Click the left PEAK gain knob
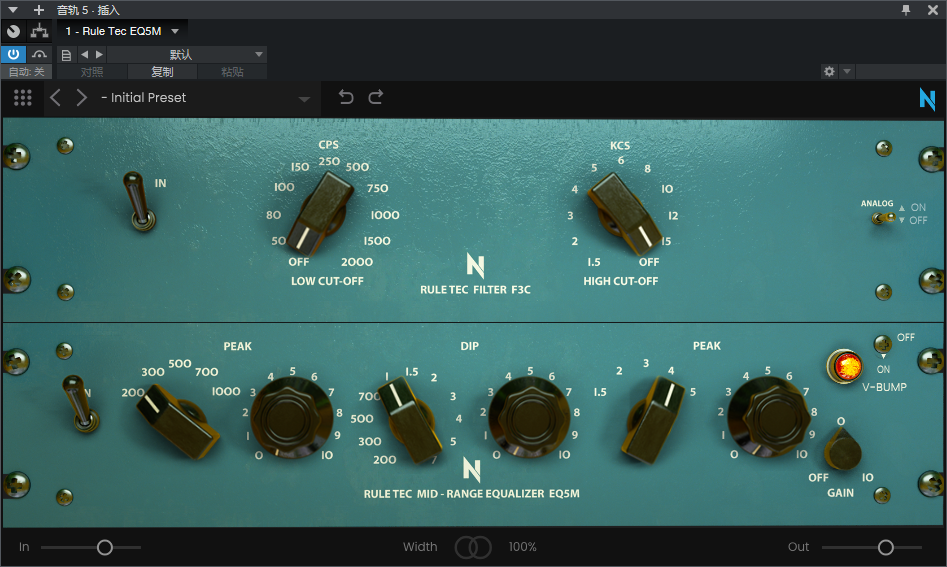 click(x=292, y=418)
